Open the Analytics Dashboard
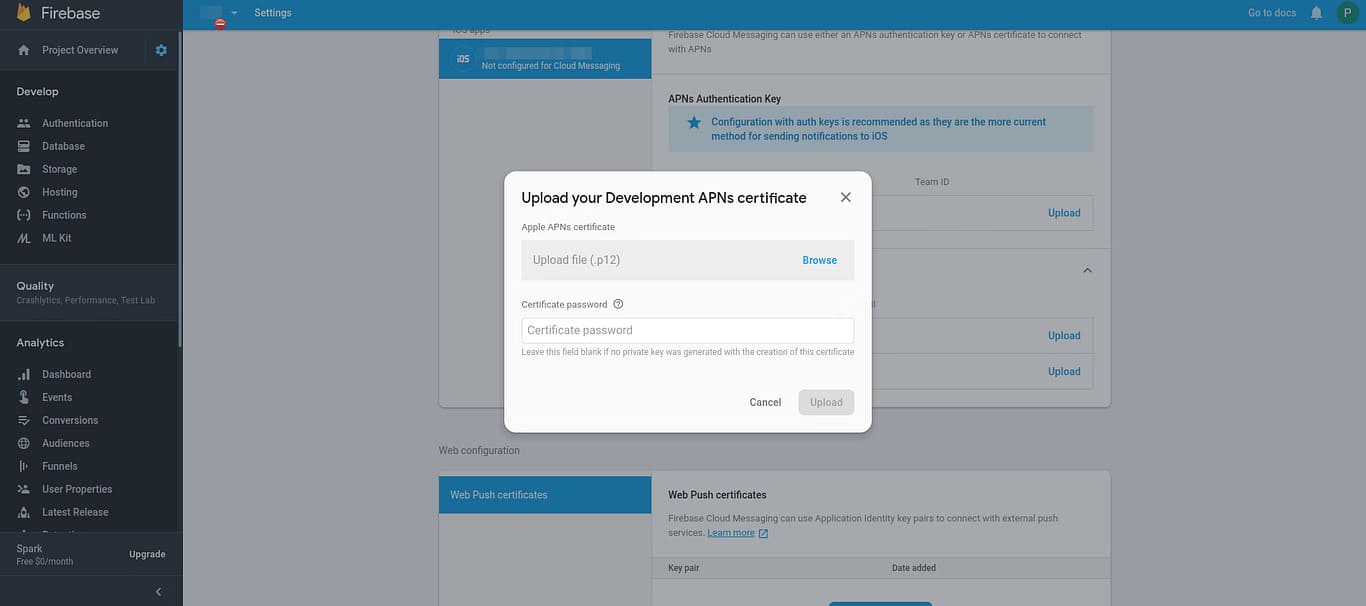 pos(66,373)
